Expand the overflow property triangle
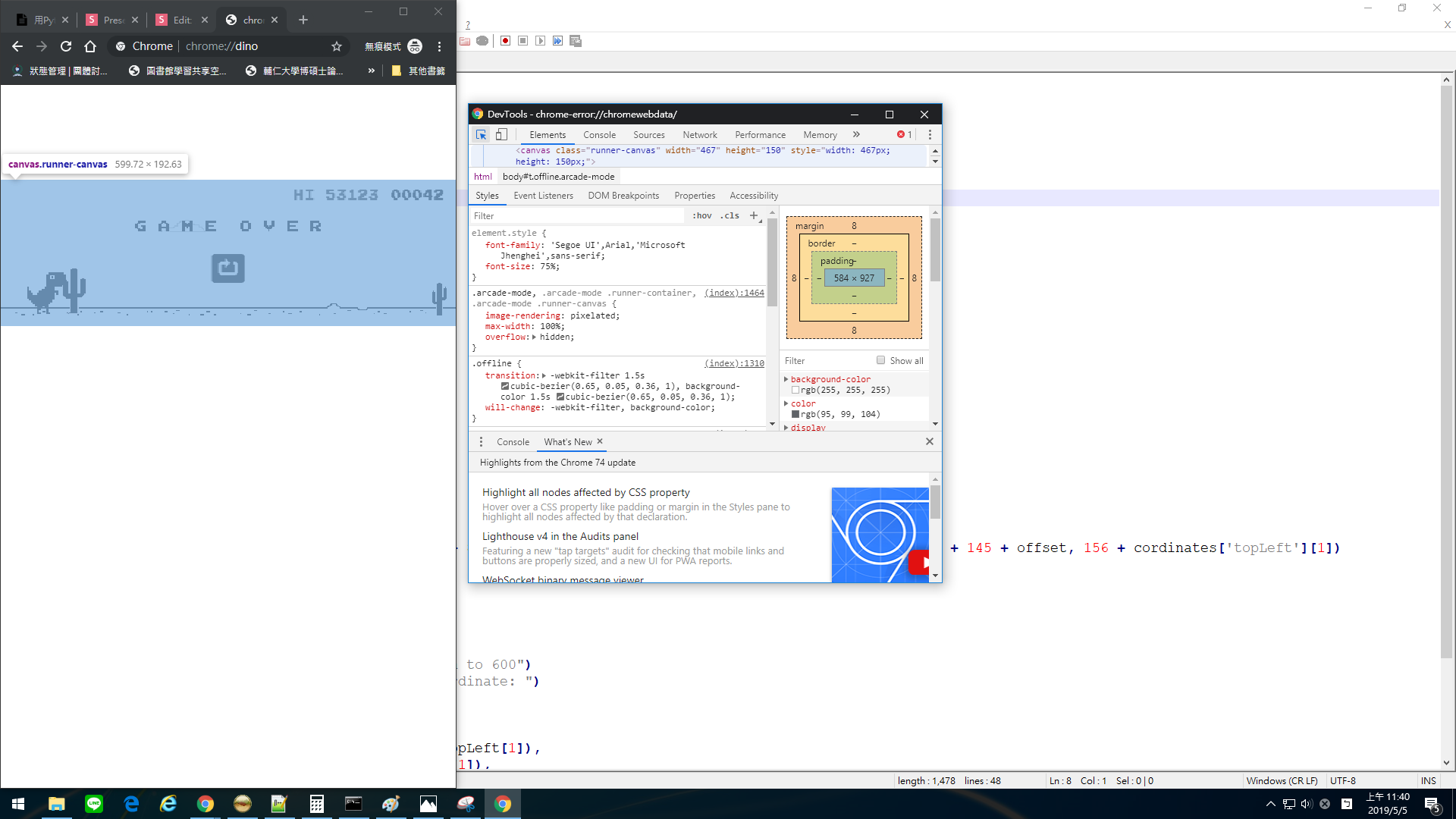 pos(534,337)
